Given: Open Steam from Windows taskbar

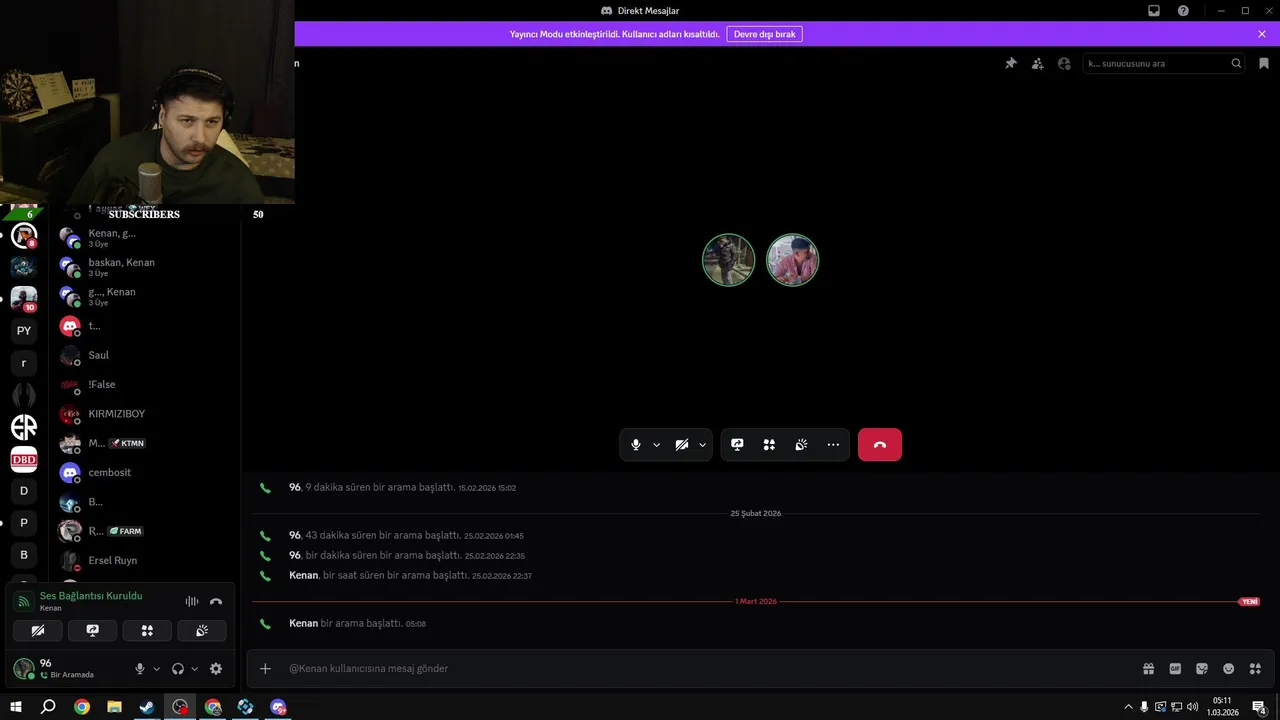Looking at the screenshot, I should [x=147, y=707].
